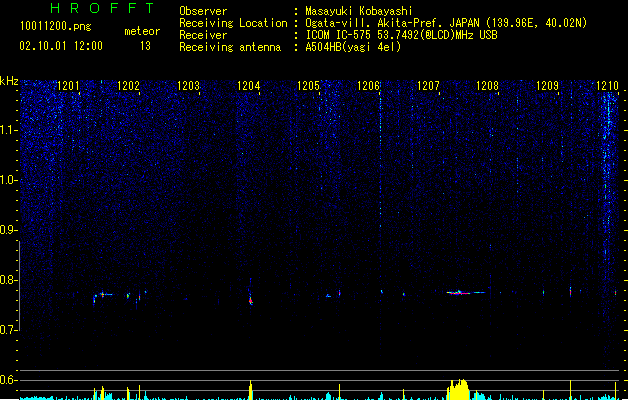629x400 pixels.
Task: Select the file name 10011200.png
Action: click(x=55, y=26)
